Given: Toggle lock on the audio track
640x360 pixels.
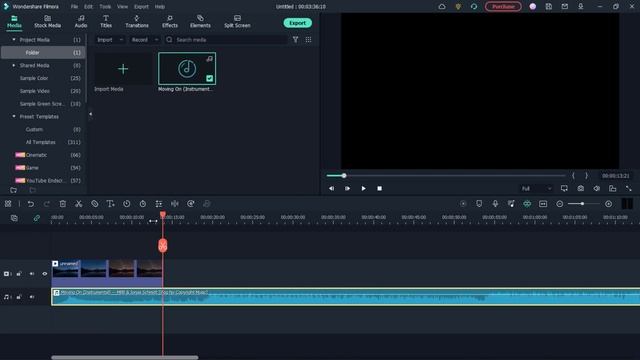Looking at the screenshot, I should point(19,297).
